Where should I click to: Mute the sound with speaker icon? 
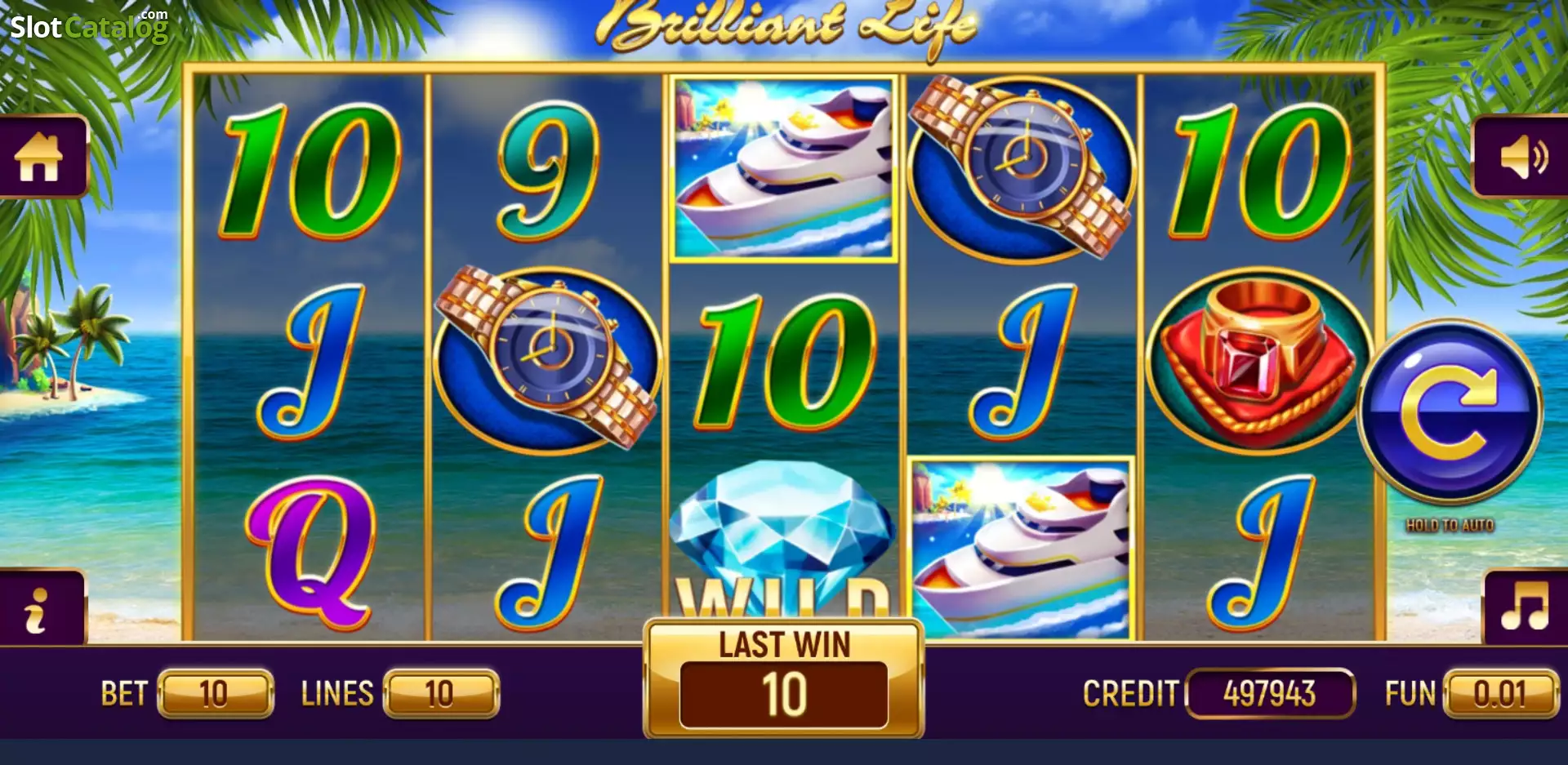(1521, 156)
